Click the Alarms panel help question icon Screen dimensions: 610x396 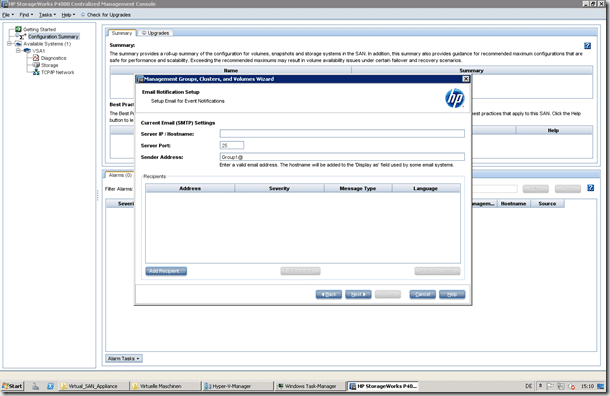(x=591, y=188)
